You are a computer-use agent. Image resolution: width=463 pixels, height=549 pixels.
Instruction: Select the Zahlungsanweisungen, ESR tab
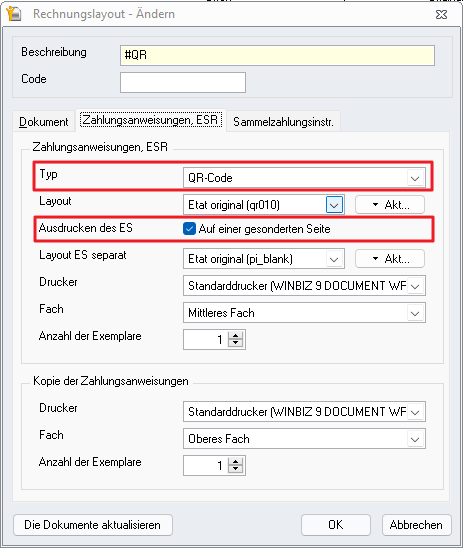point(151,120)
